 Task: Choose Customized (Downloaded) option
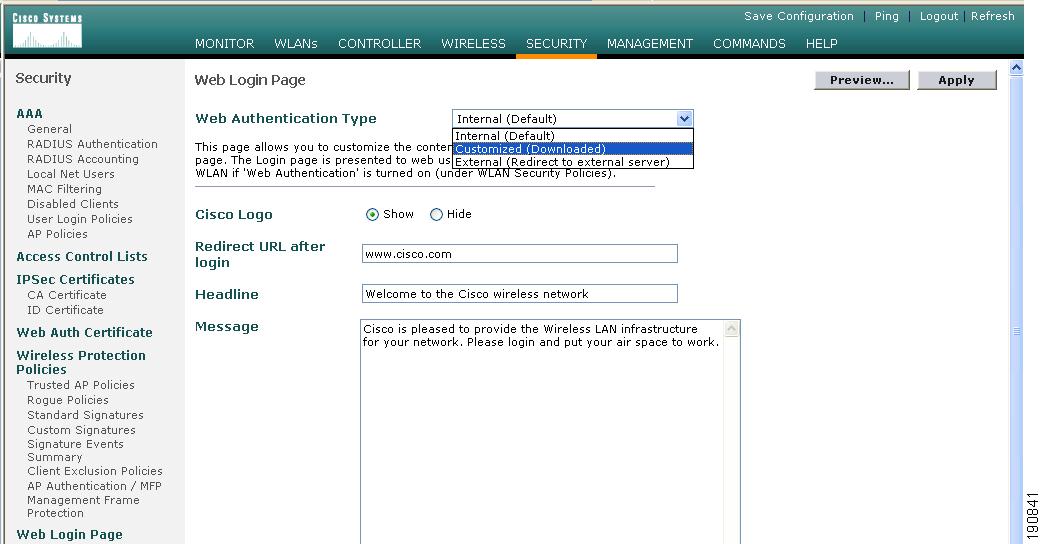tap(572, 149)
